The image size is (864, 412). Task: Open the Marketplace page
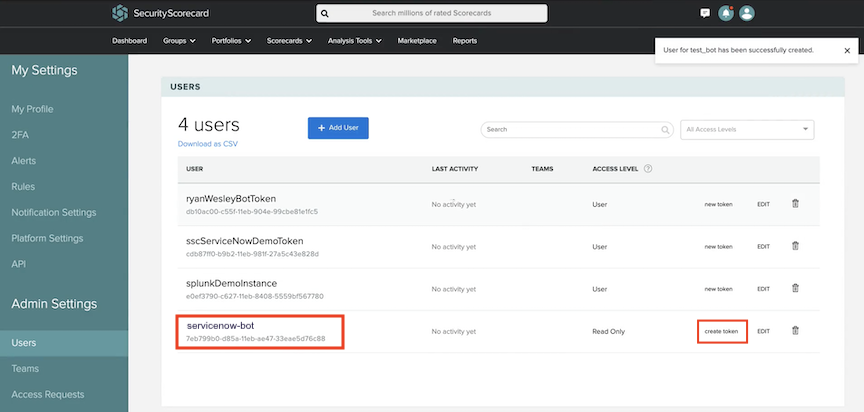tap(417, 41)
